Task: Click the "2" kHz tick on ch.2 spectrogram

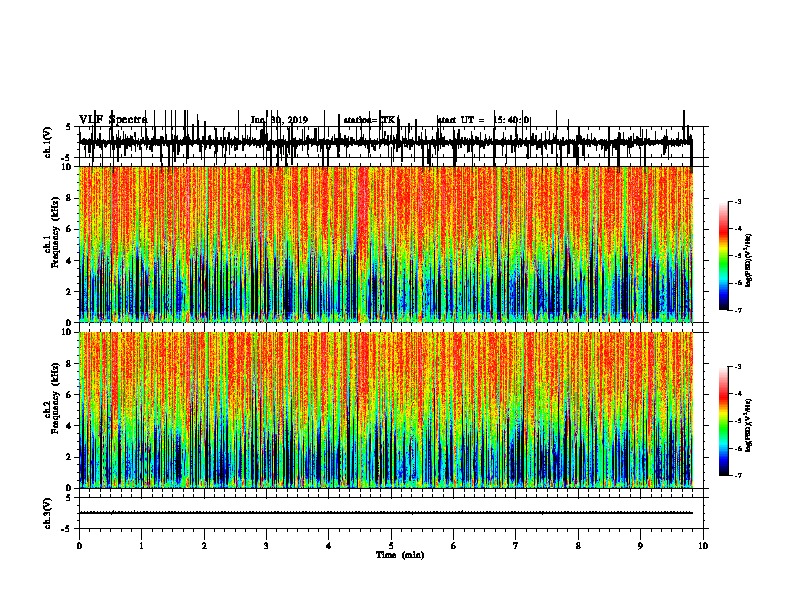Action: (x=69, y=457)
